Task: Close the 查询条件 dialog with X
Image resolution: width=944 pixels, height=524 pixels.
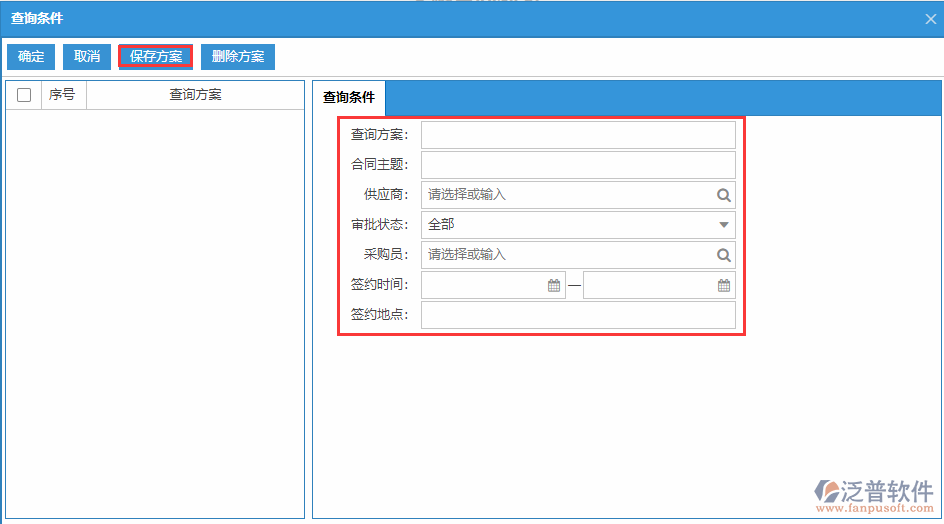Action: point(931,19)
